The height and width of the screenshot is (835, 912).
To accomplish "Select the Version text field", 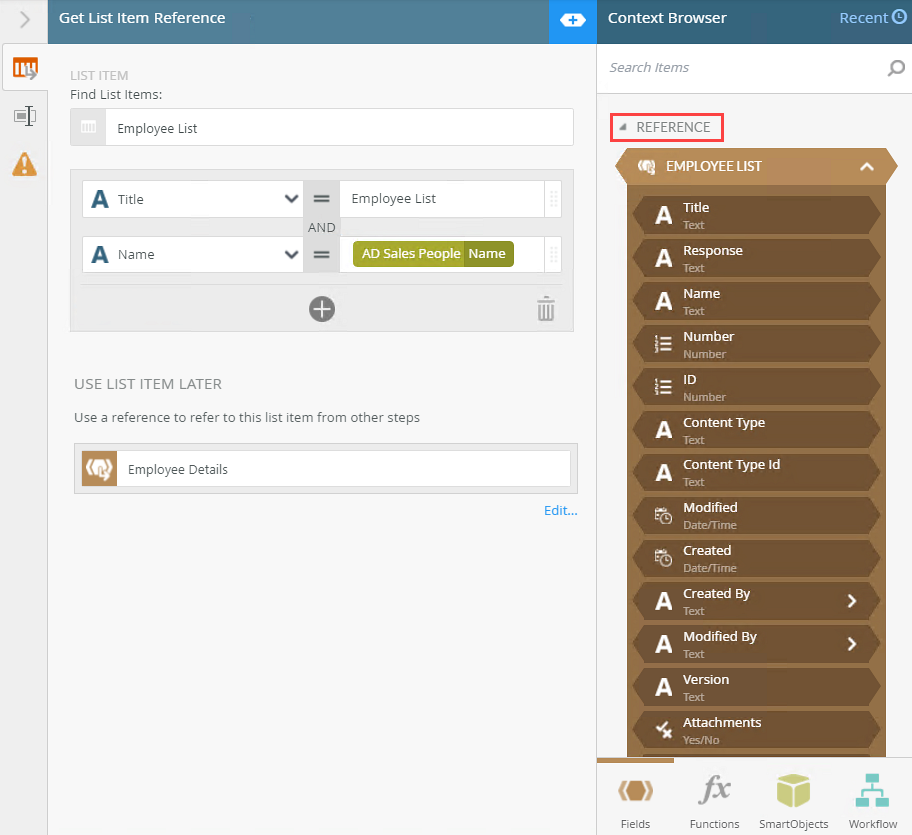I will (x=756, y=688).
